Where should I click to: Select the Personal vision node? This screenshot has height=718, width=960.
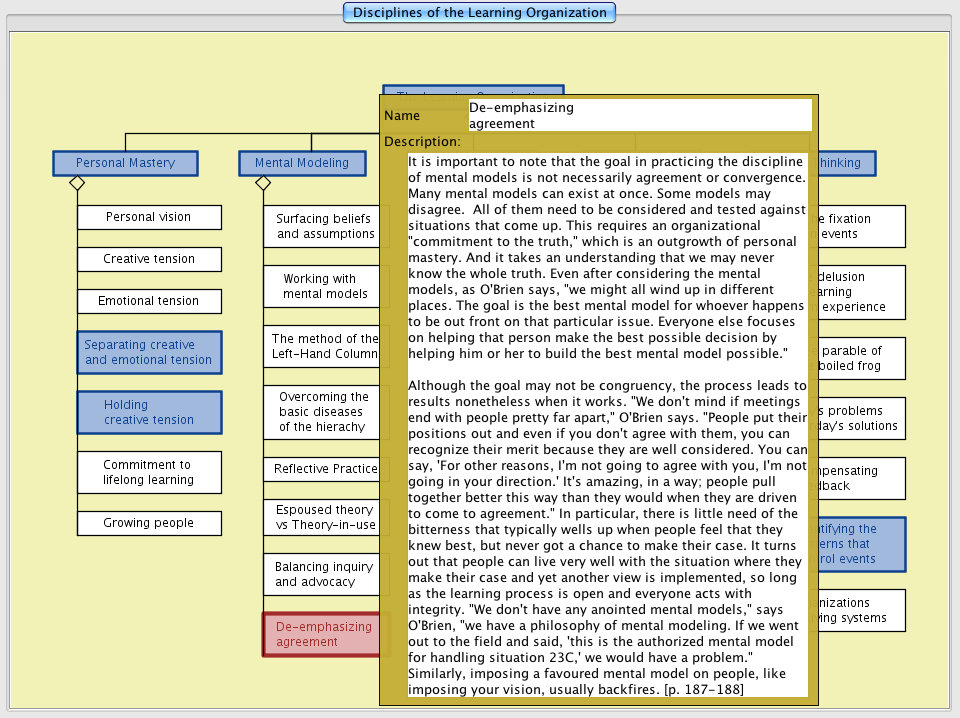[x=149, y=217]
